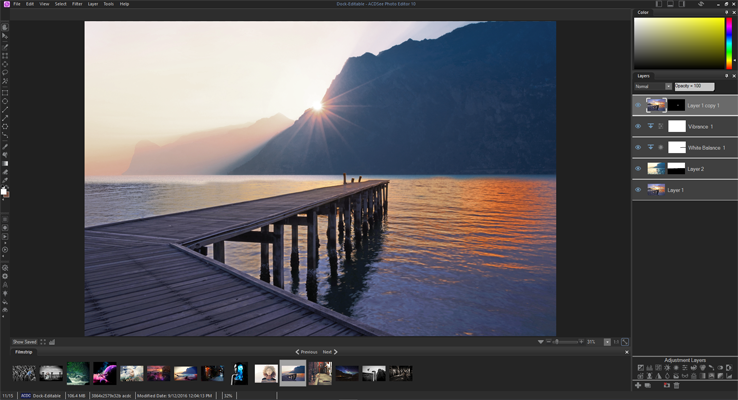Open the zoom percentage dropdown arrow
Screen dimensions: 738x400
607,342
